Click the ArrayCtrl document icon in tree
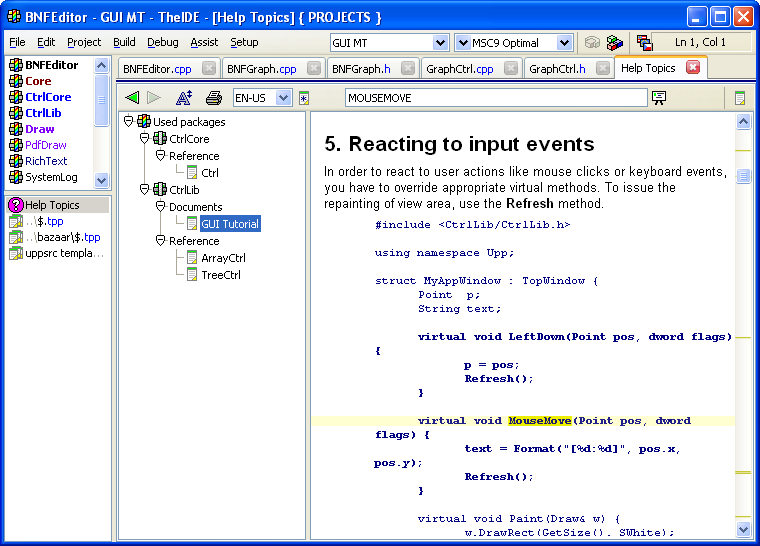Image resolution: width=760 pixels, height=546 pixels. [x=192, y=258]
